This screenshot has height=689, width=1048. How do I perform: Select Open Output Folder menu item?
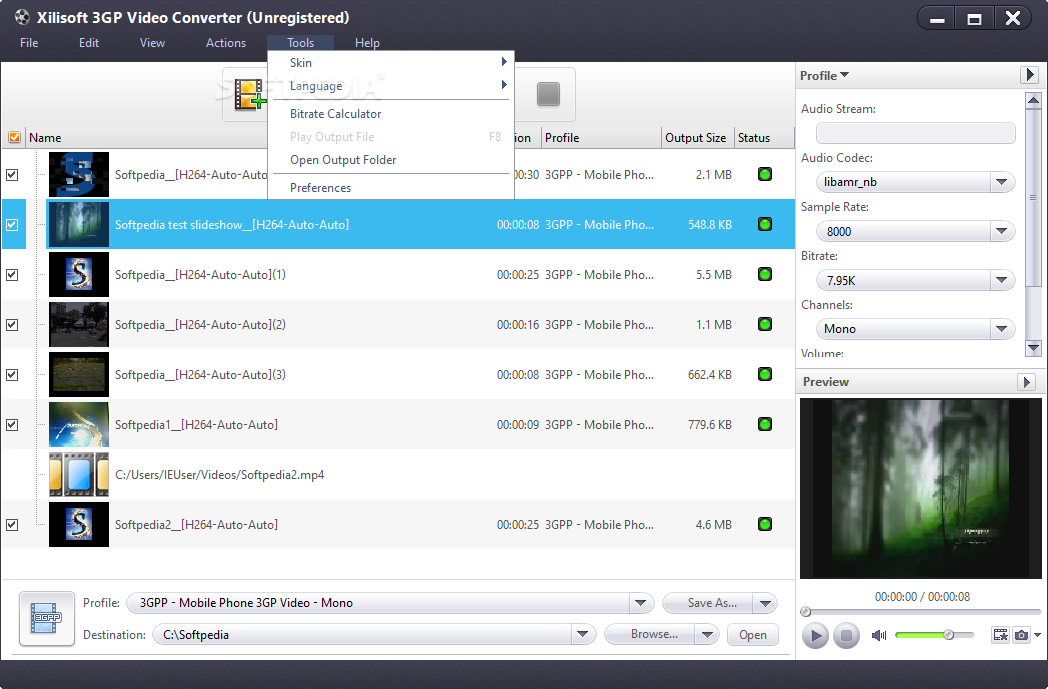point(391,160)
